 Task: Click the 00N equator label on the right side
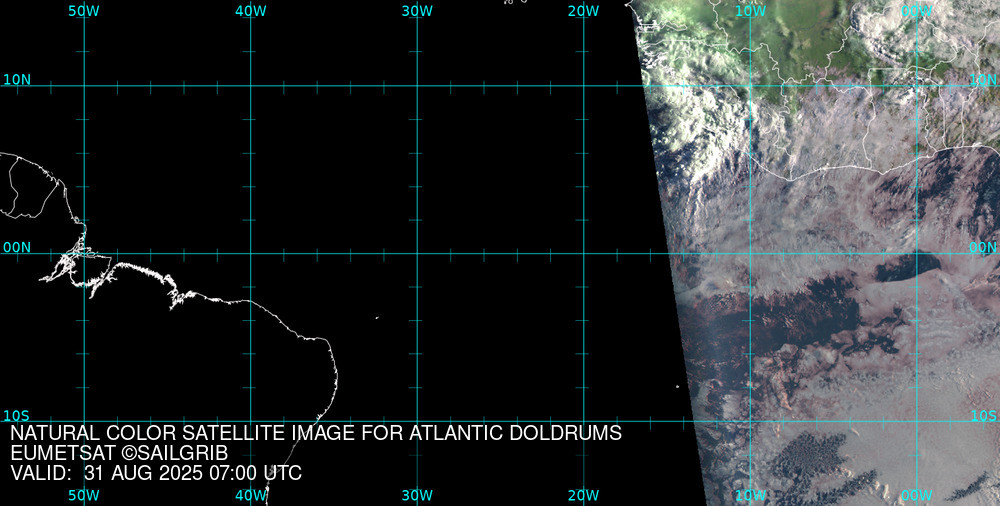coord(983,248)
